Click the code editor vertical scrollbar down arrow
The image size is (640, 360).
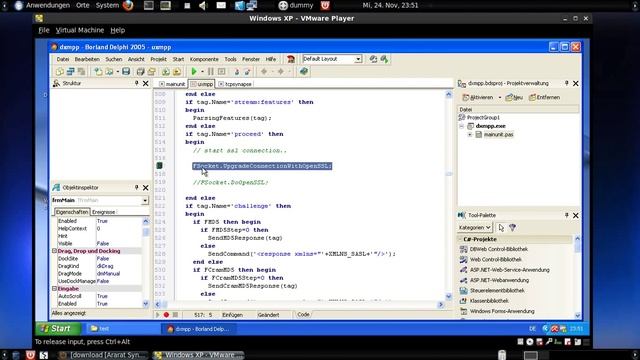point(449,296)
